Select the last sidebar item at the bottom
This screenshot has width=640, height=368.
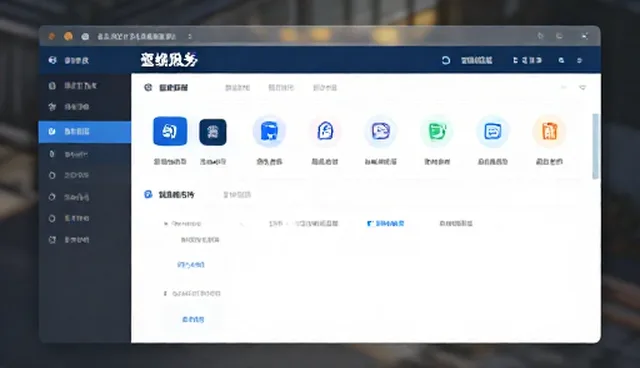click(x=84, y=240)
